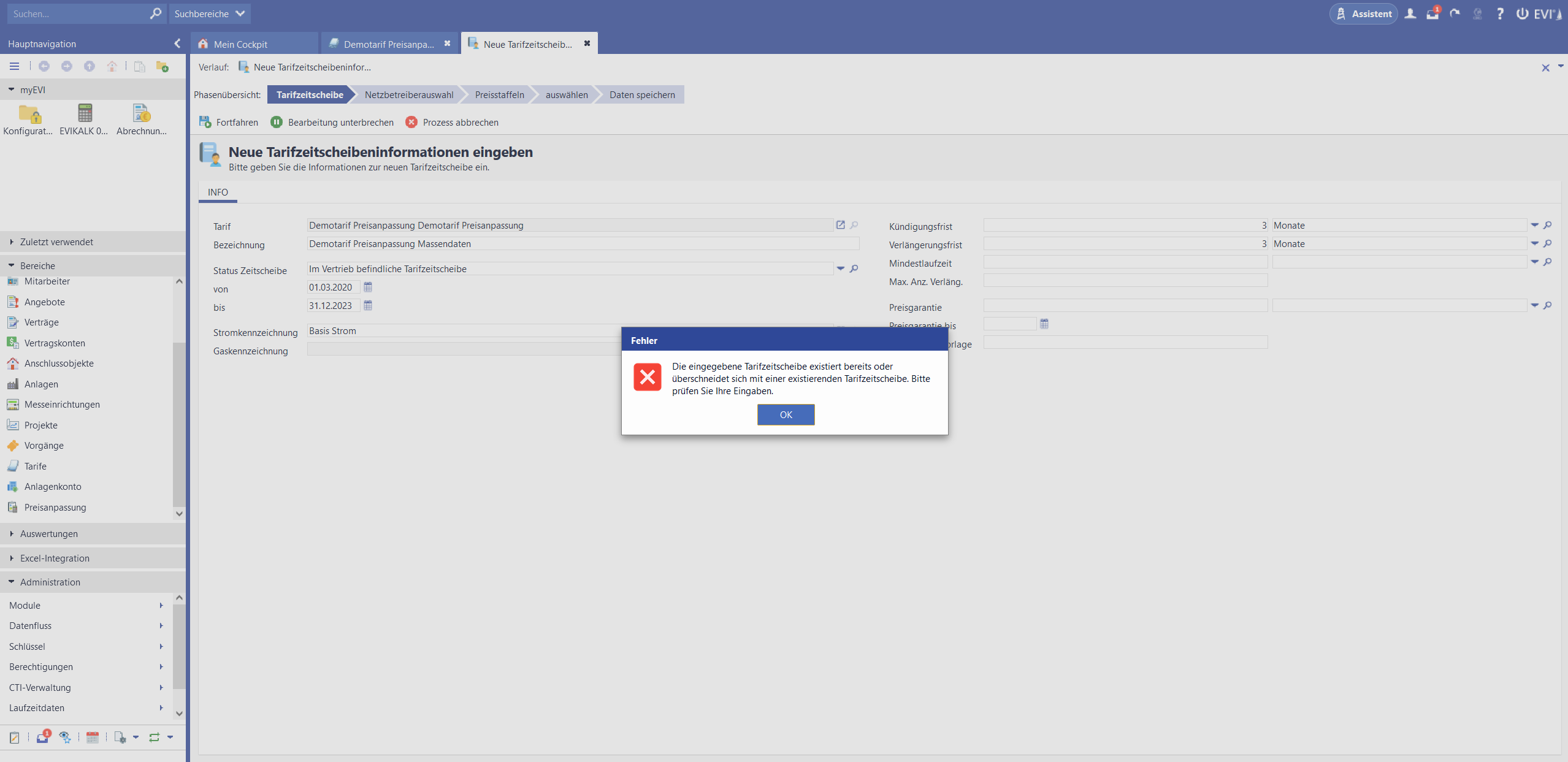1568x762 pixels.
Task: Open EVIKALK calculator icon in myEVI
Action: coord(85,114)
